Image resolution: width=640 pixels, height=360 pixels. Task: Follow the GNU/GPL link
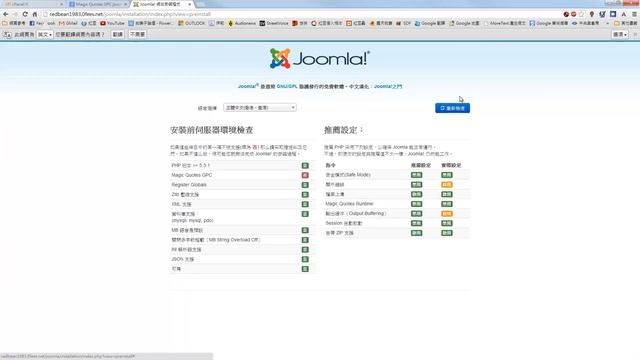click(287, 87)
